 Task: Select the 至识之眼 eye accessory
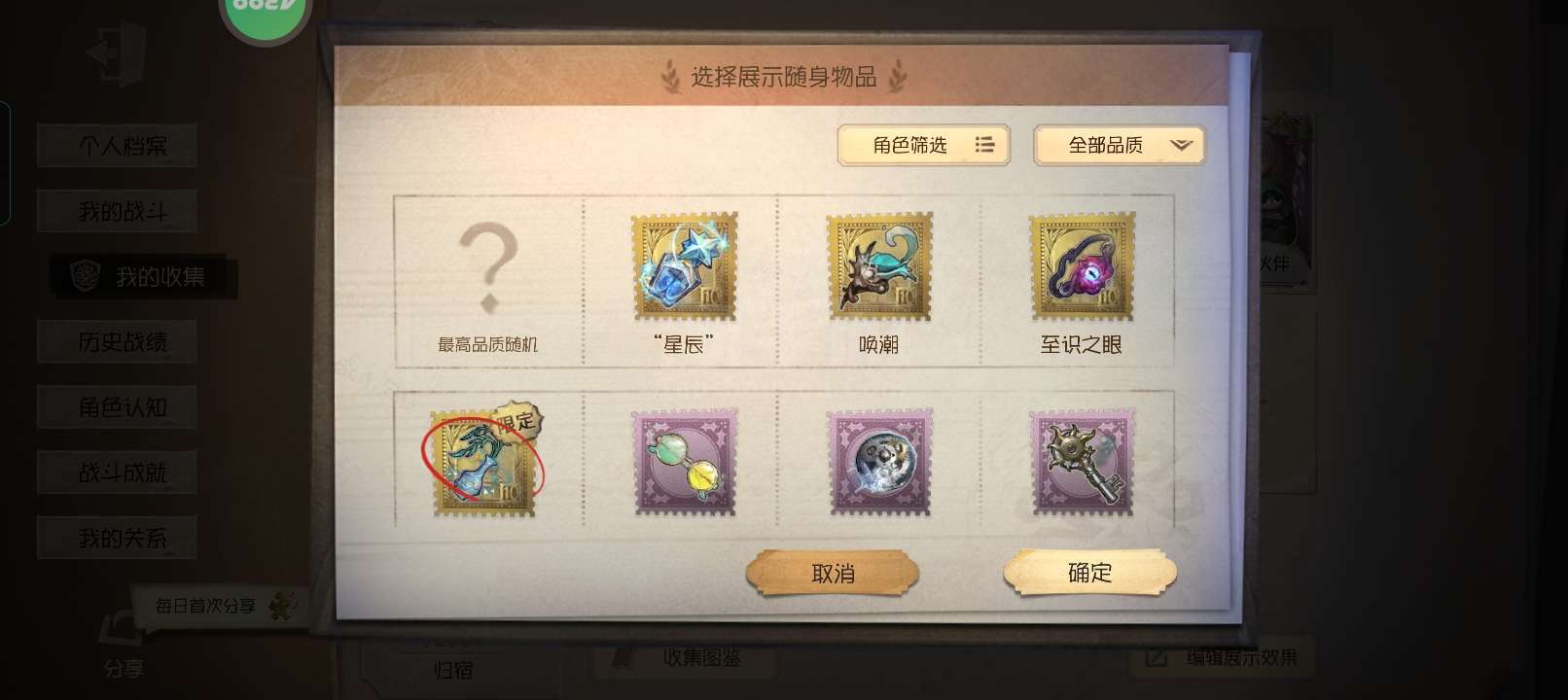click(x=1082, y=266)
